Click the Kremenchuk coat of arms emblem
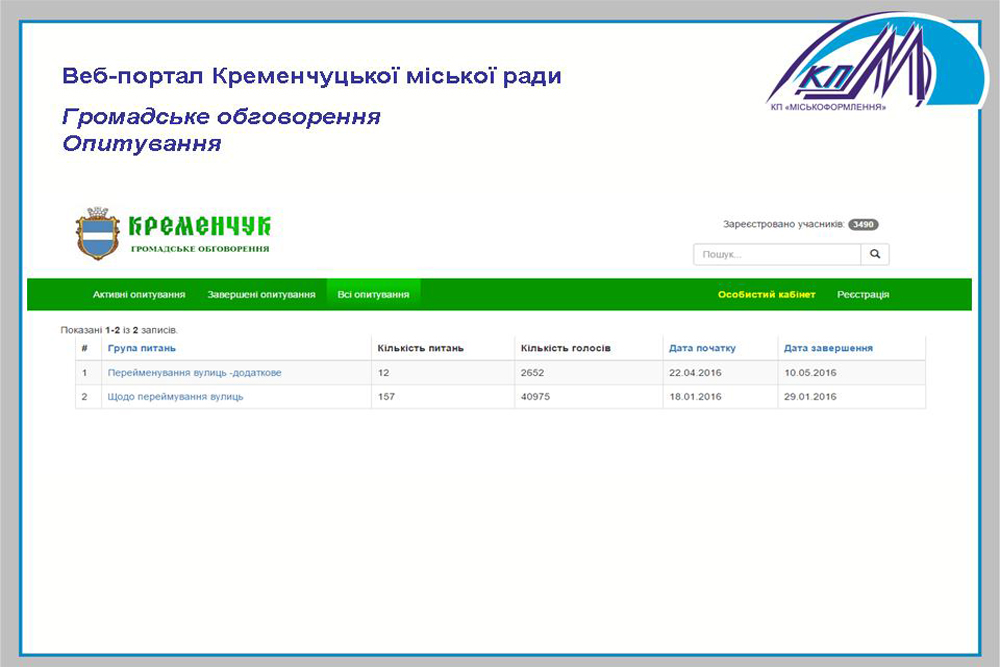The width and height of the screenshot is (1000, 667). (97, 234)
